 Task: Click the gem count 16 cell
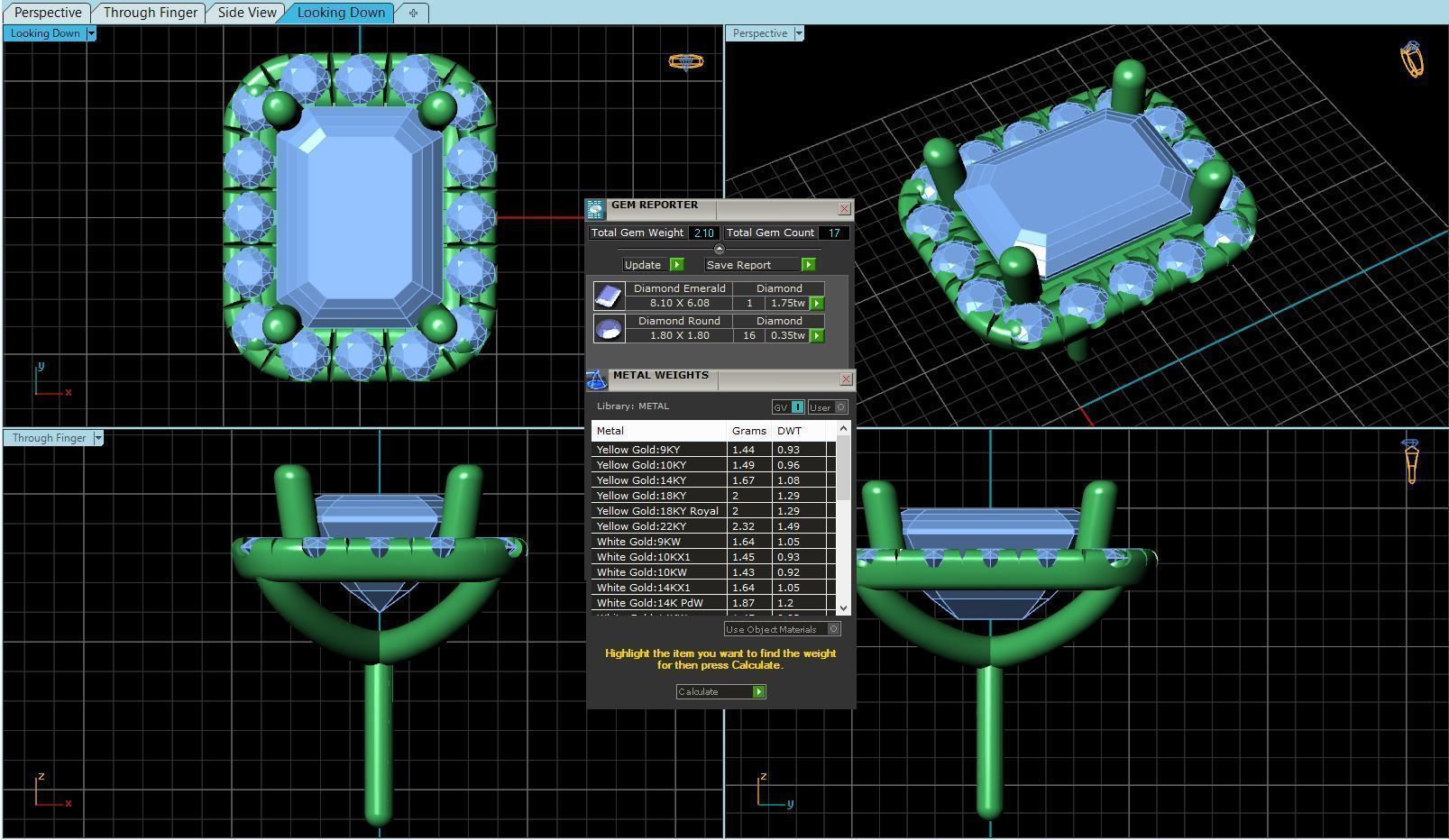pos(748,336)
